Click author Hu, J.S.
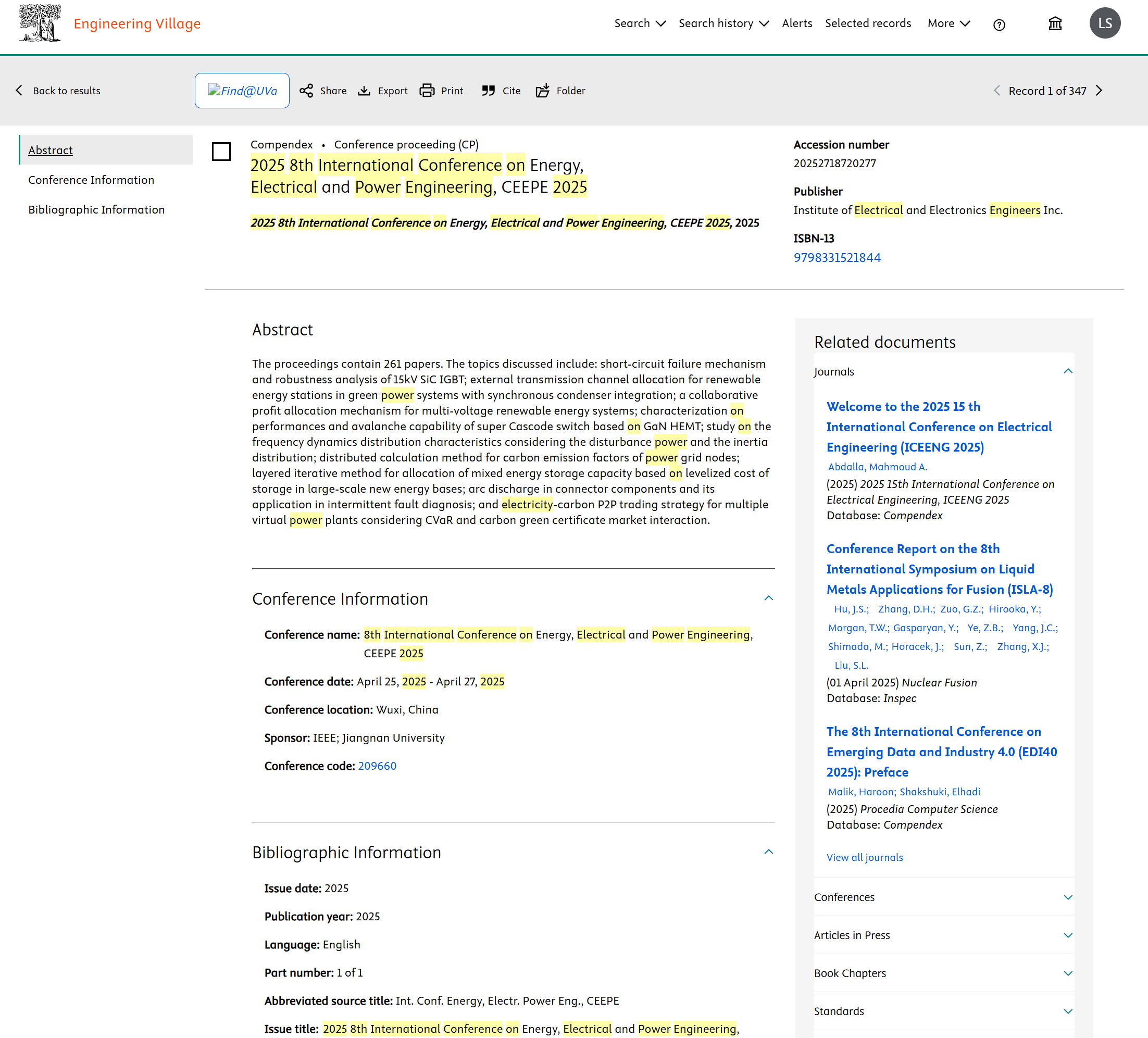Viewport: 1148px width, 1038px height. (851, 609)
